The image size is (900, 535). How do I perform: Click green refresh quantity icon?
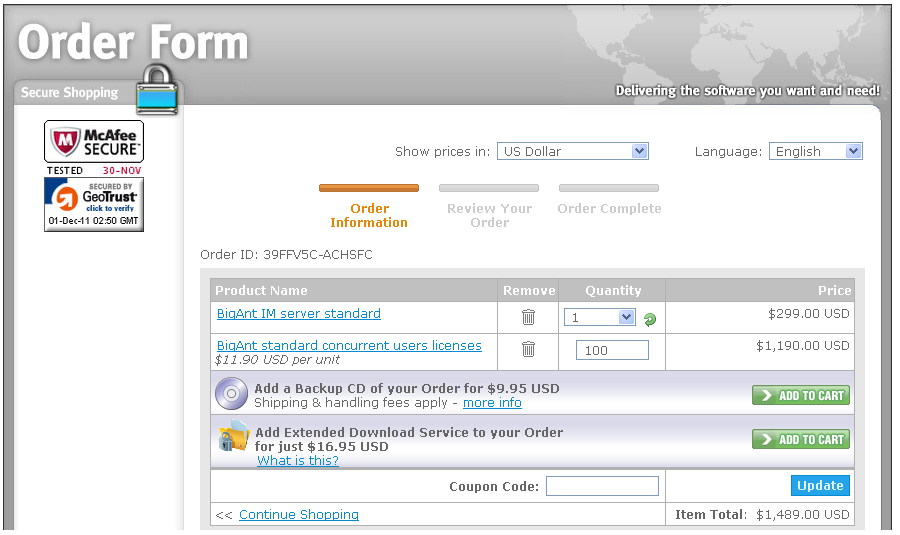650,319
